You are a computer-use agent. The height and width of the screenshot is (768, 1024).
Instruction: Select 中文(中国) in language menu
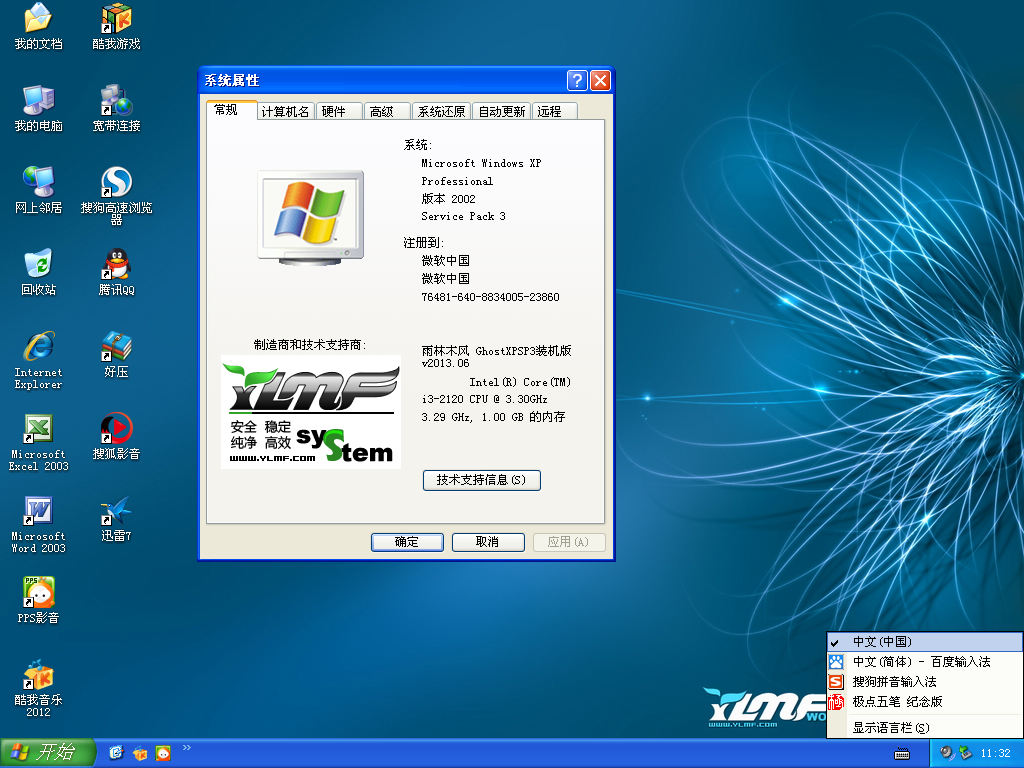[x=925, y=642]
